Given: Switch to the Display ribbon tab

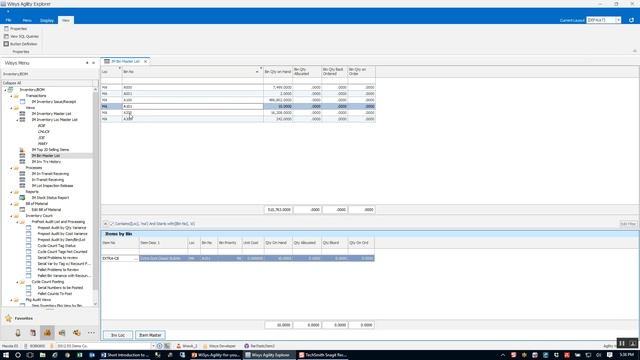Looking at the screenshot, I should pyautogui.click(x=47, y=20).
